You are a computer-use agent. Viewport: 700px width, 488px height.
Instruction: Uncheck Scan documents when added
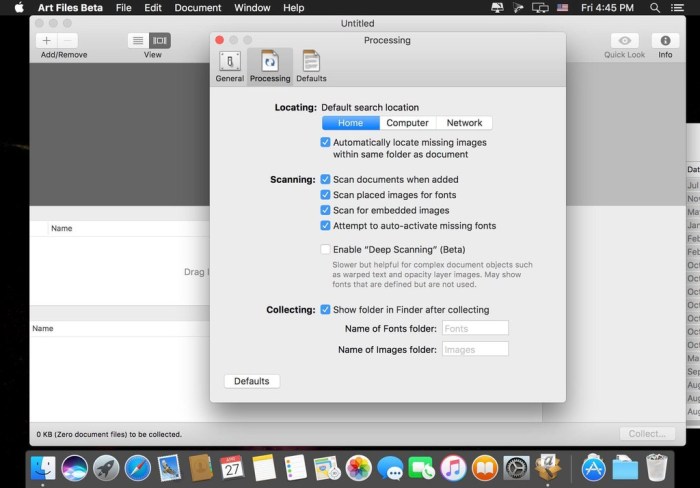325,179
